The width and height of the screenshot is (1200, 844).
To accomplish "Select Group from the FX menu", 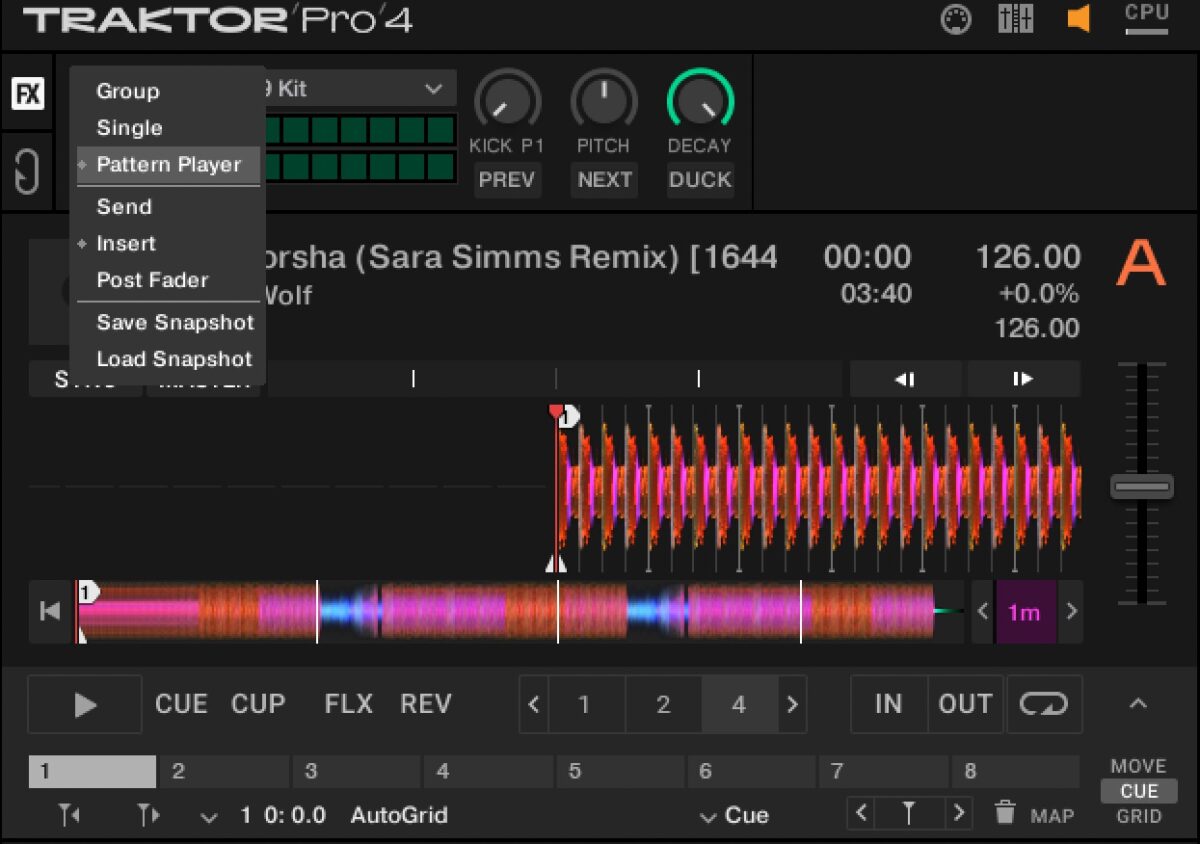I will click(128, 91).
